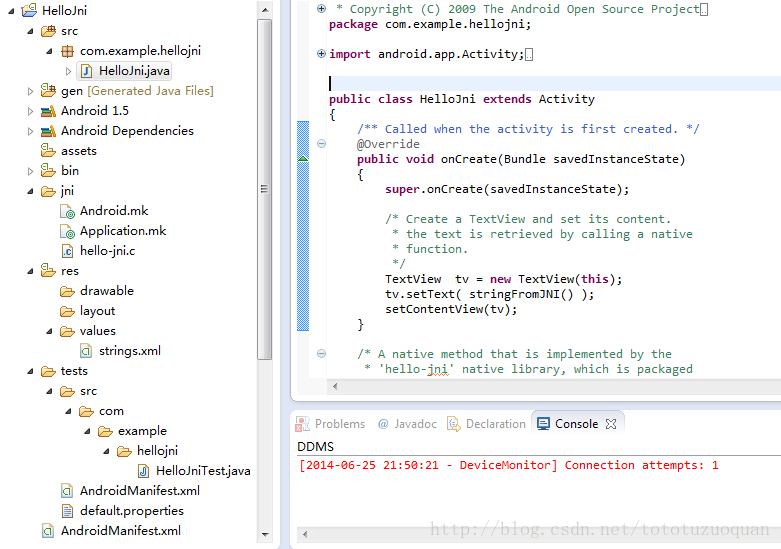Expand the Android 1.5 library node
Viewport: 781px width, 549px height.
(x=30, y=111)
